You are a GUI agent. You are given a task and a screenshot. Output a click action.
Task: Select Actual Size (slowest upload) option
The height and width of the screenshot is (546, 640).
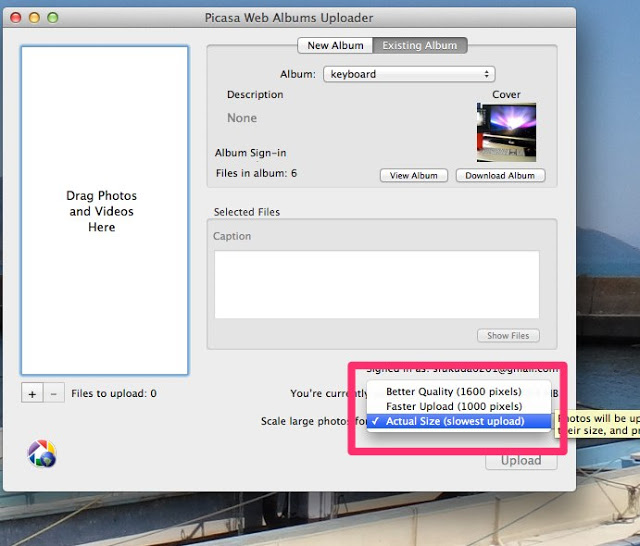coord(459,421)
